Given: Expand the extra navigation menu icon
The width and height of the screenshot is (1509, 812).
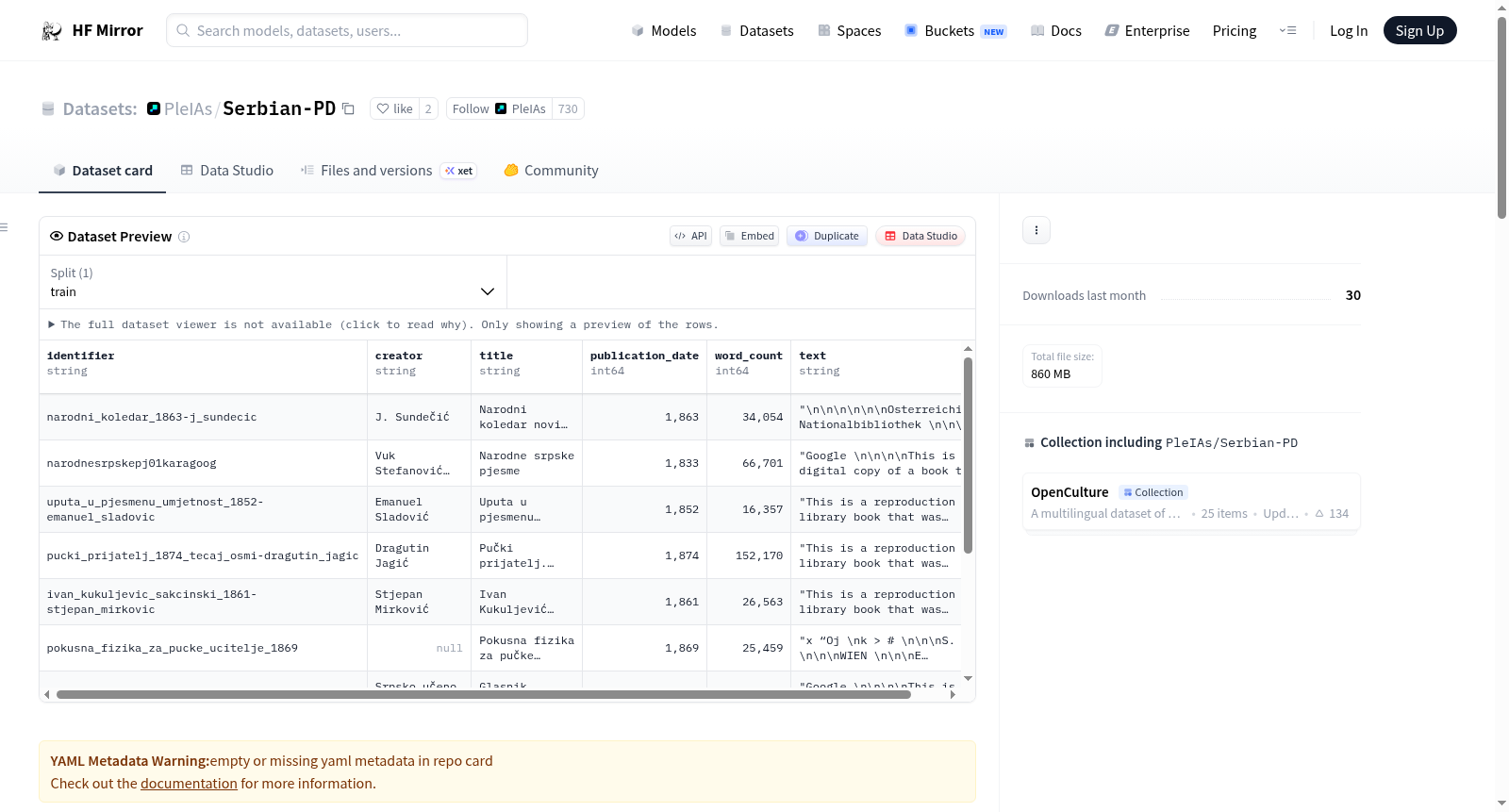Looking at the screenshot, I should [1287, 31].
